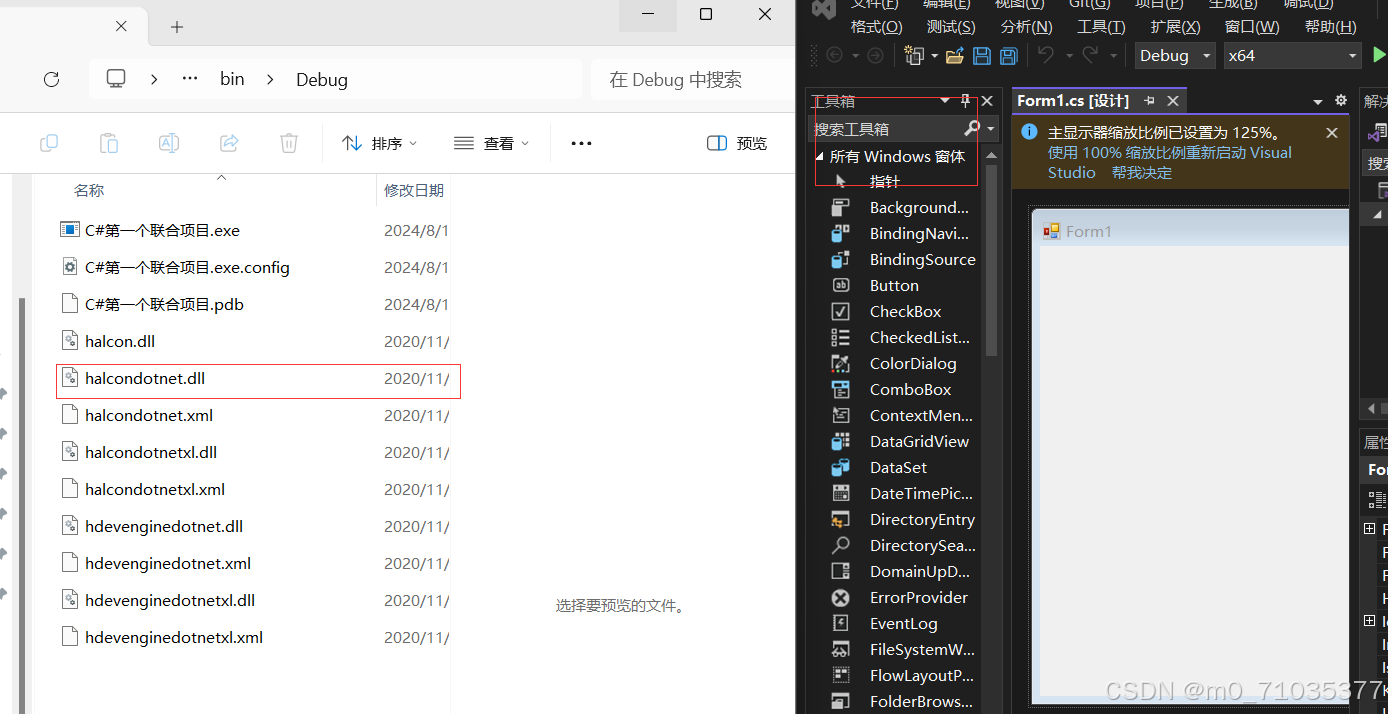This screenshot has height=714, width=1388.
Task: Click the Delete trash icon in Explorer
Action: click(289, 143)
